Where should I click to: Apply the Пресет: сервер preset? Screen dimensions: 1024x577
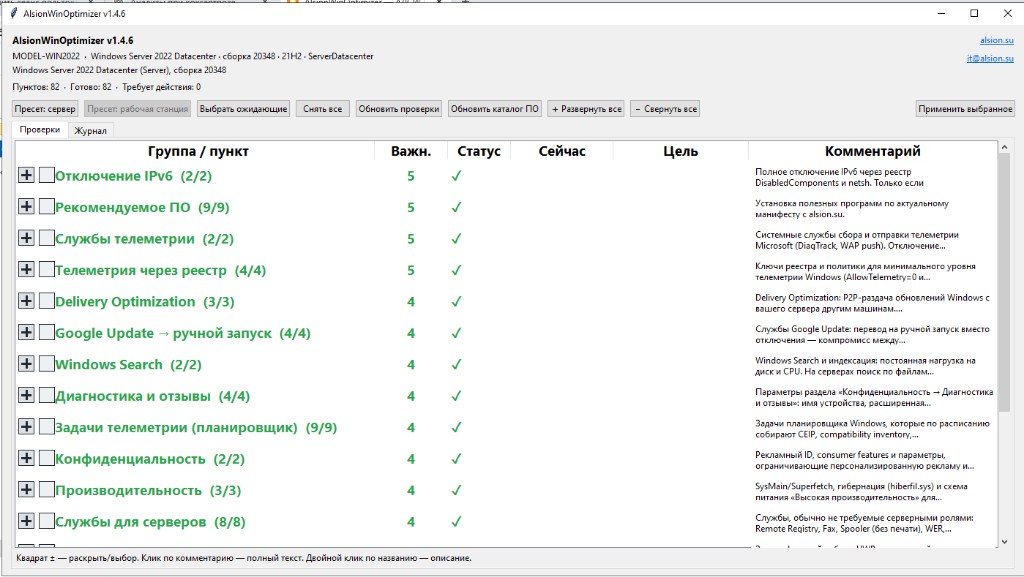click(45, 109)
